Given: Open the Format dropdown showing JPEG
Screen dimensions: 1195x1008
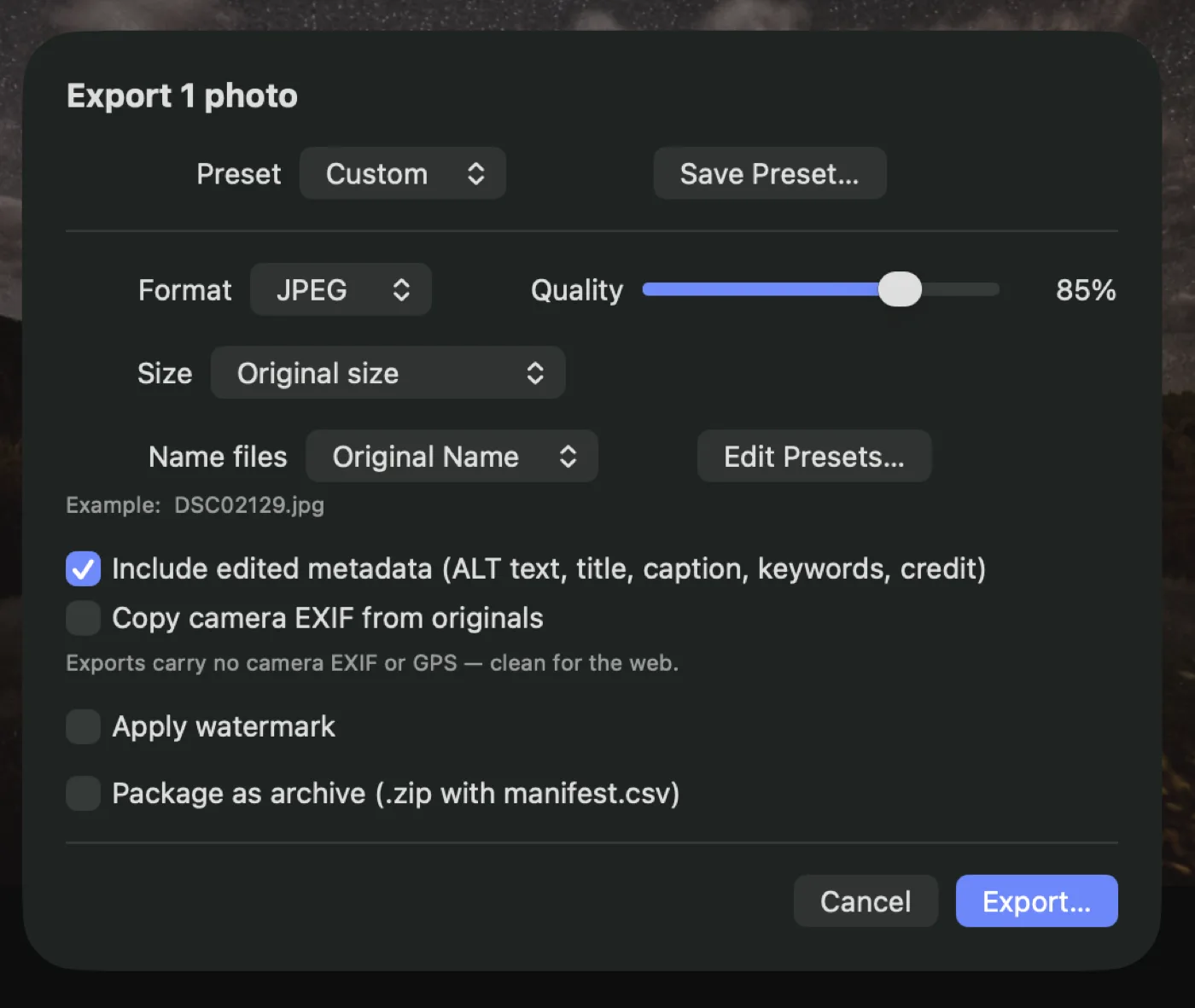Looking at the screenshot, I should 341,289.
